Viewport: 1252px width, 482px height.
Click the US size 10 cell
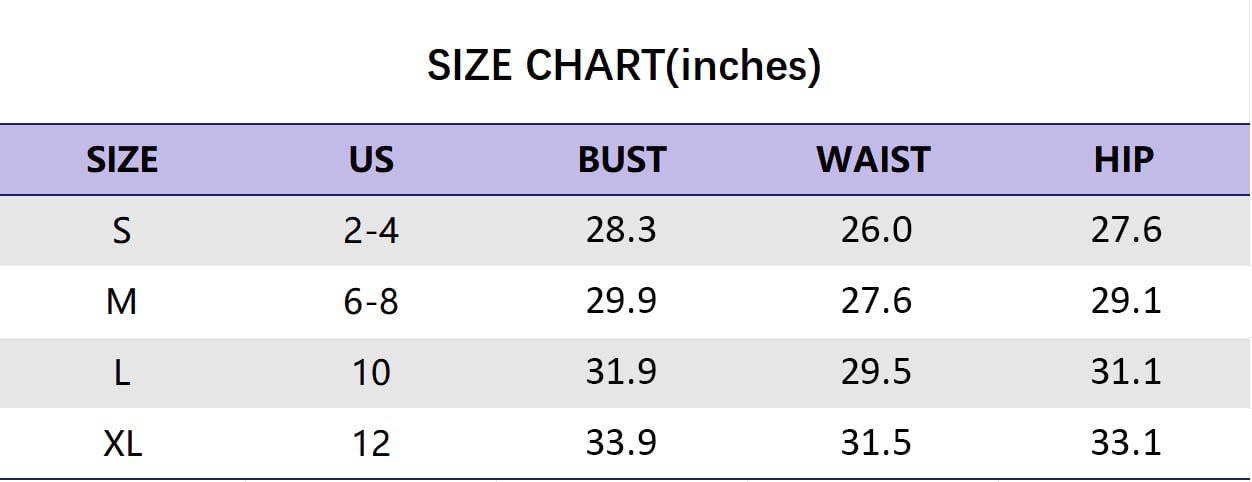tap(371, 372)
